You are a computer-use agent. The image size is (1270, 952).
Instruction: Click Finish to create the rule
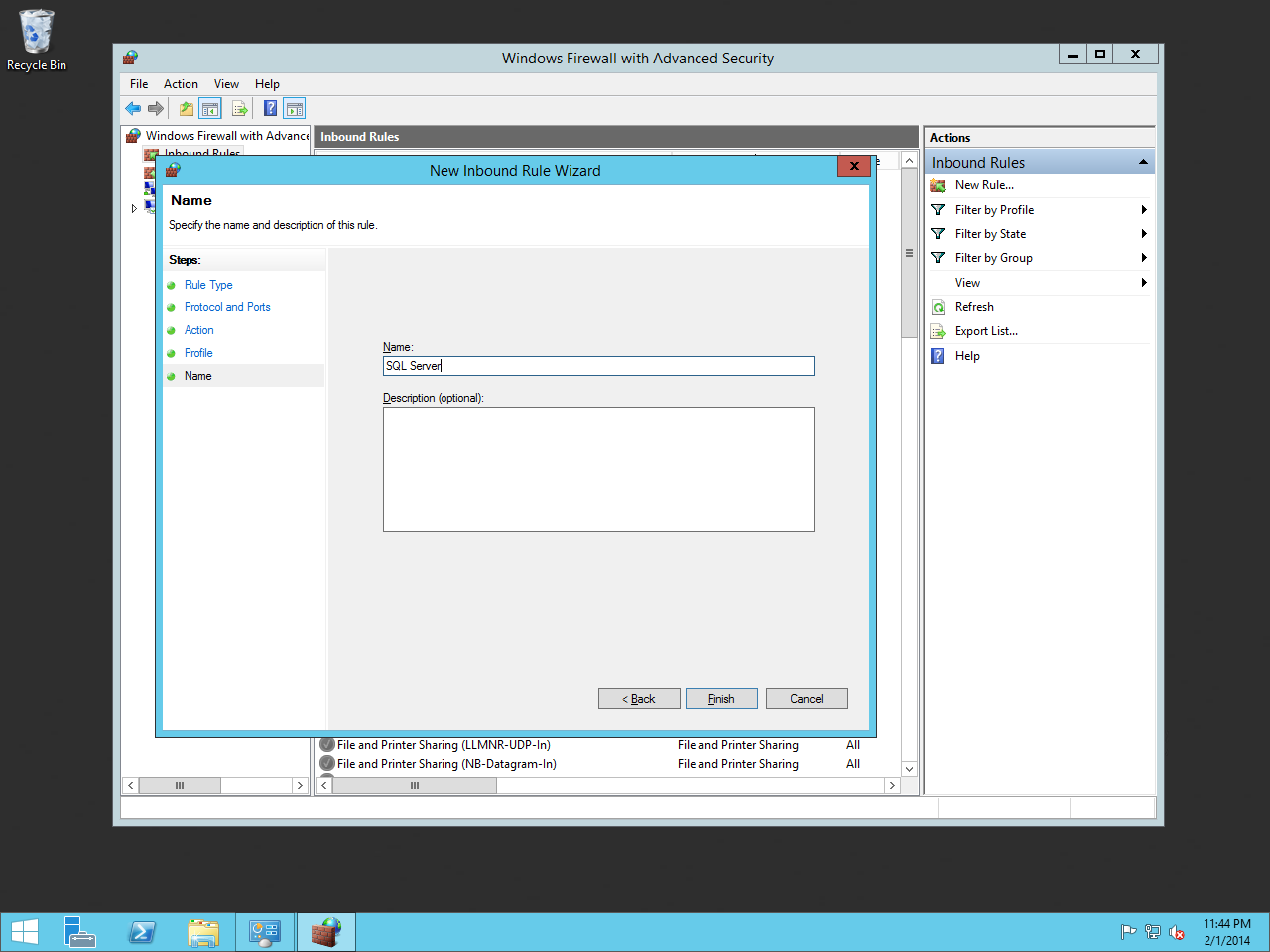coord(721,699)
